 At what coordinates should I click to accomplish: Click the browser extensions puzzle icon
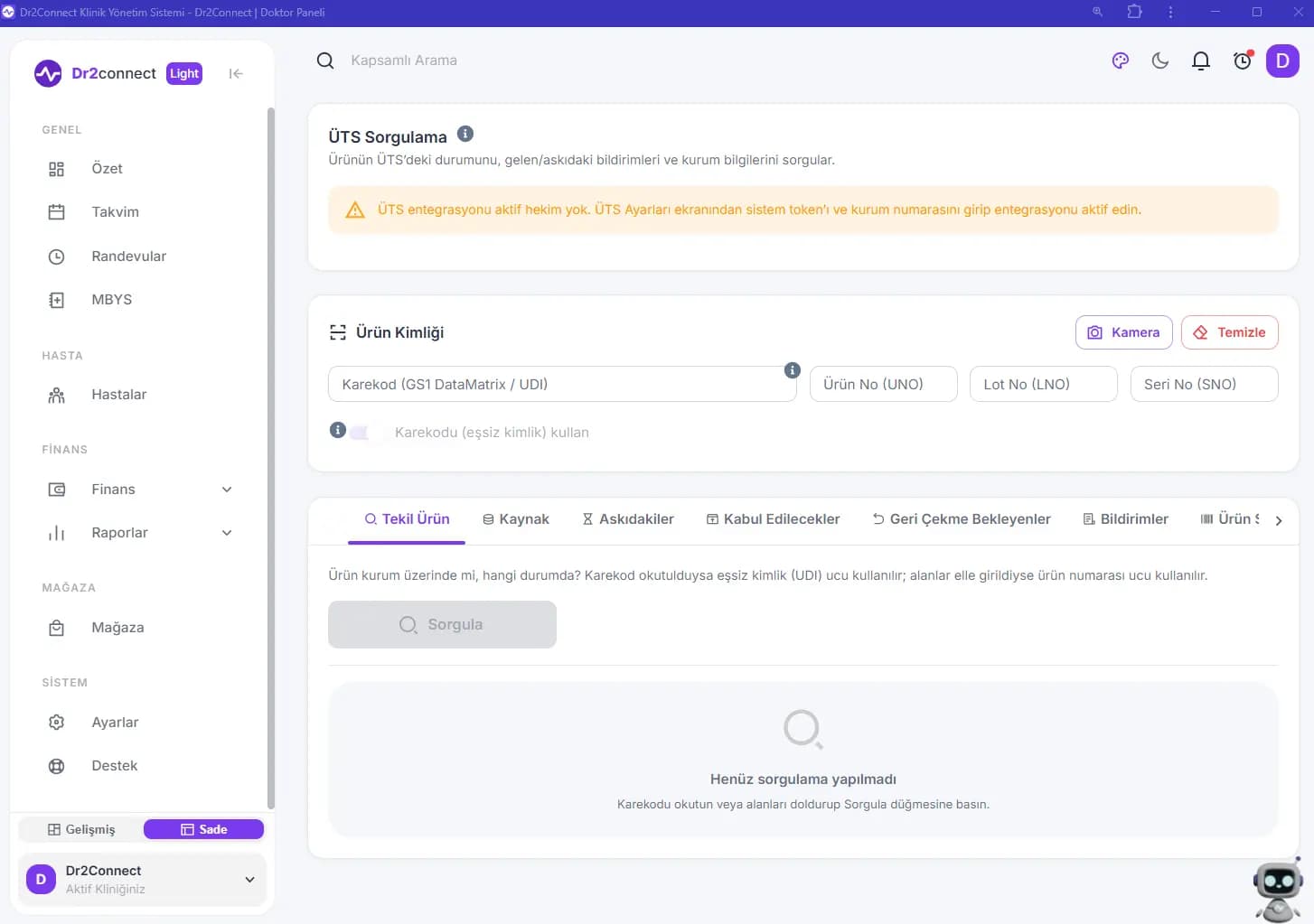[x=1134, y=12]
